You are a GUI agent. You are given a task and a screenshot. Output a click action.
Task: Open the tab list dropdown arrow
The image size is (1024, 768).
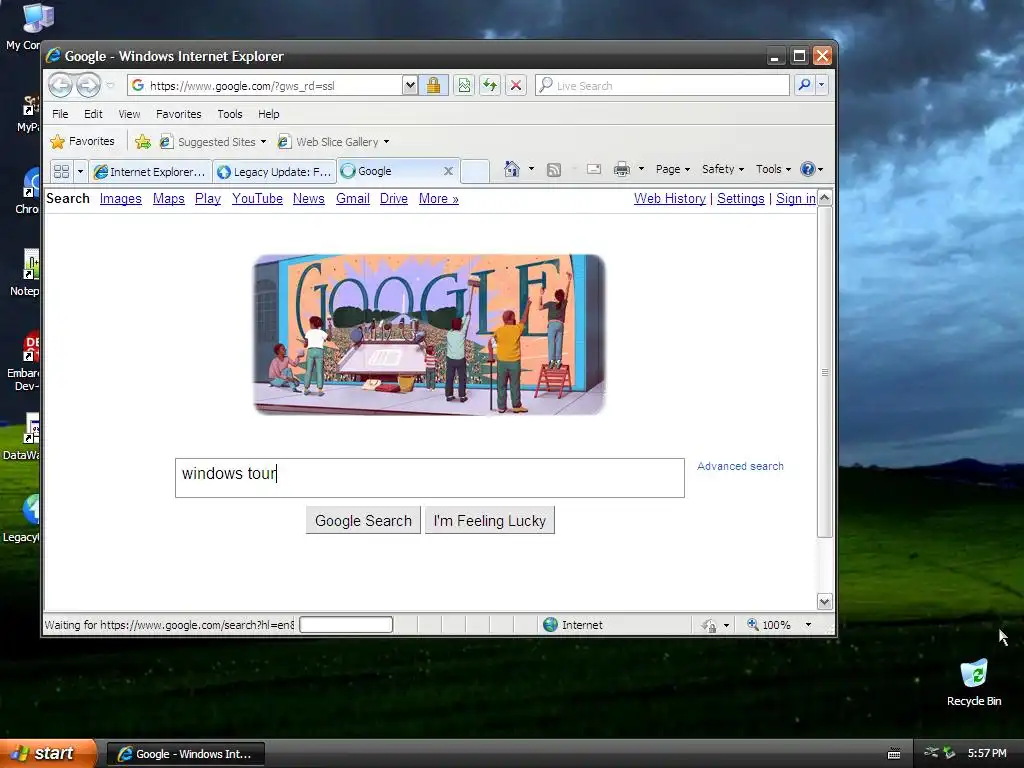click(x=80, y=171)
